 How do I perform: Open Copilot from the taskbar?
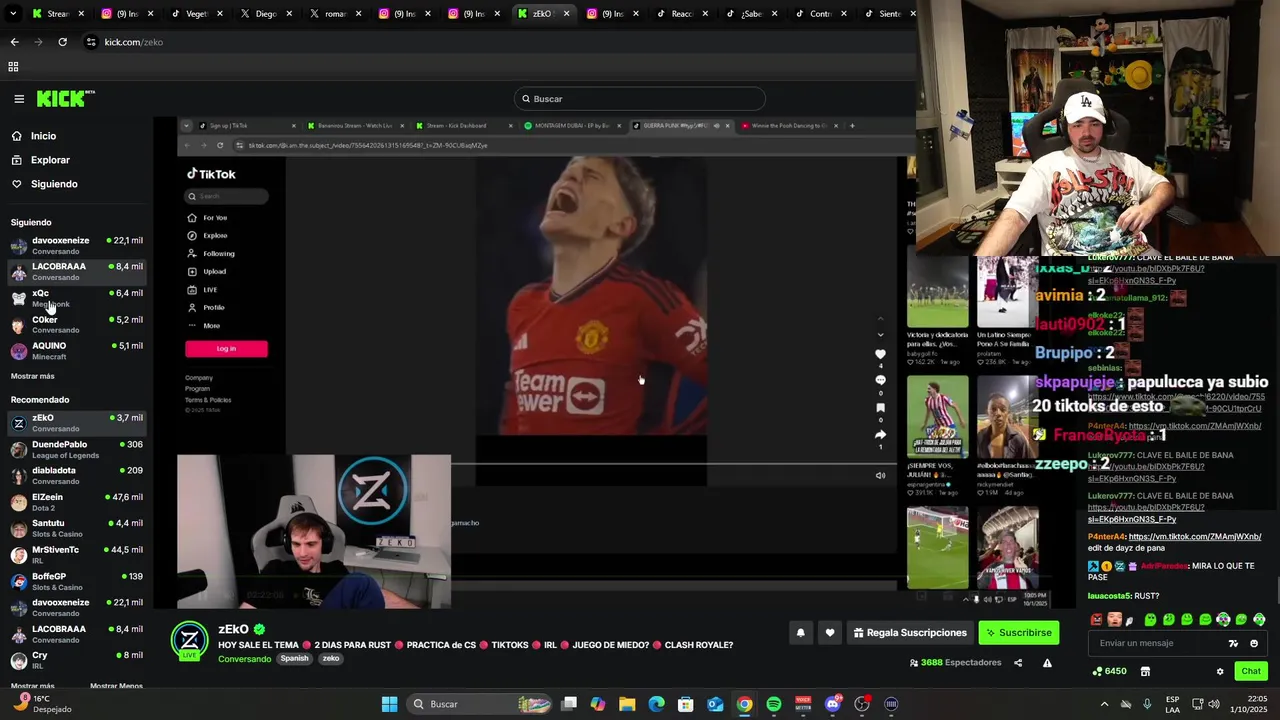(x=598, y=704)
